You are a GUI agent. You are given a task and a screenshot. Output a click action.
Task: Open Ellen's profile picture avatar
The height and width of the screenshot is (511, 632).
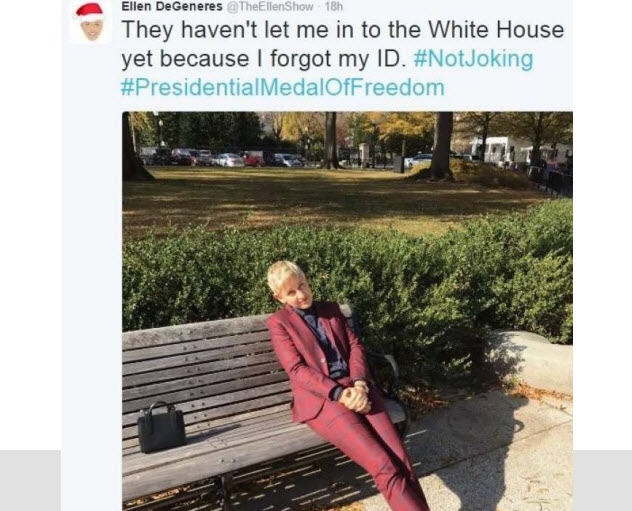(x=90, y=23)
